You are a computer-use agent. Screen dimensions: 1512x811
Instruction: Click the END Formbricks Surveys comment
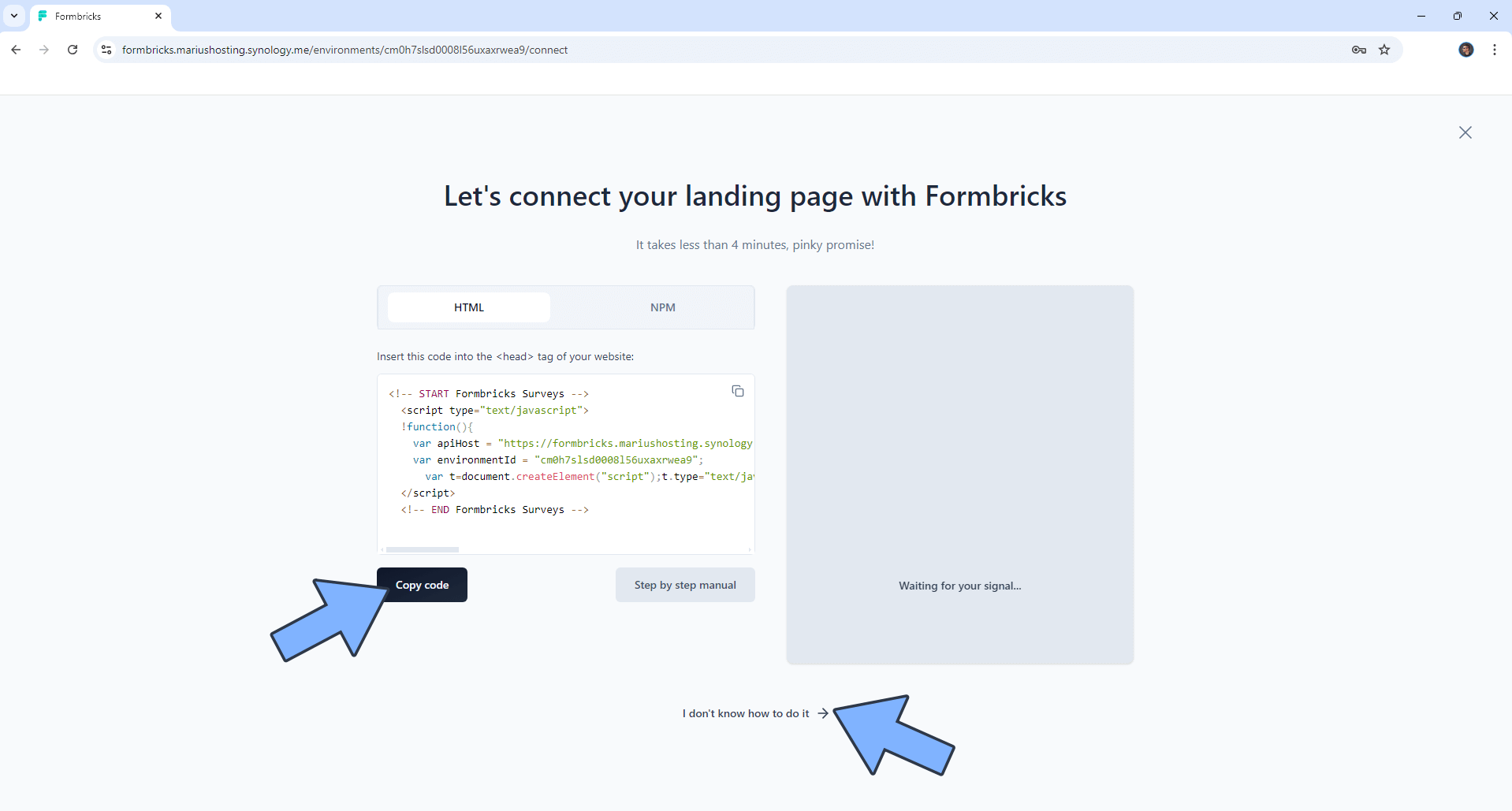(x=495, y=509)
